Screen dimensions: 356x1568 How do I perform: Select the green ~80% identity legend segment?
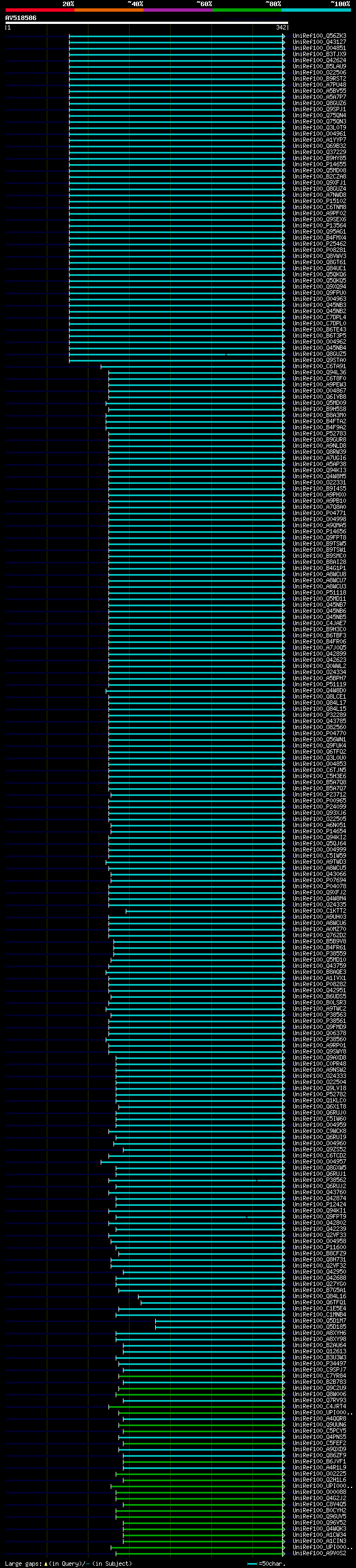[247, 10]
